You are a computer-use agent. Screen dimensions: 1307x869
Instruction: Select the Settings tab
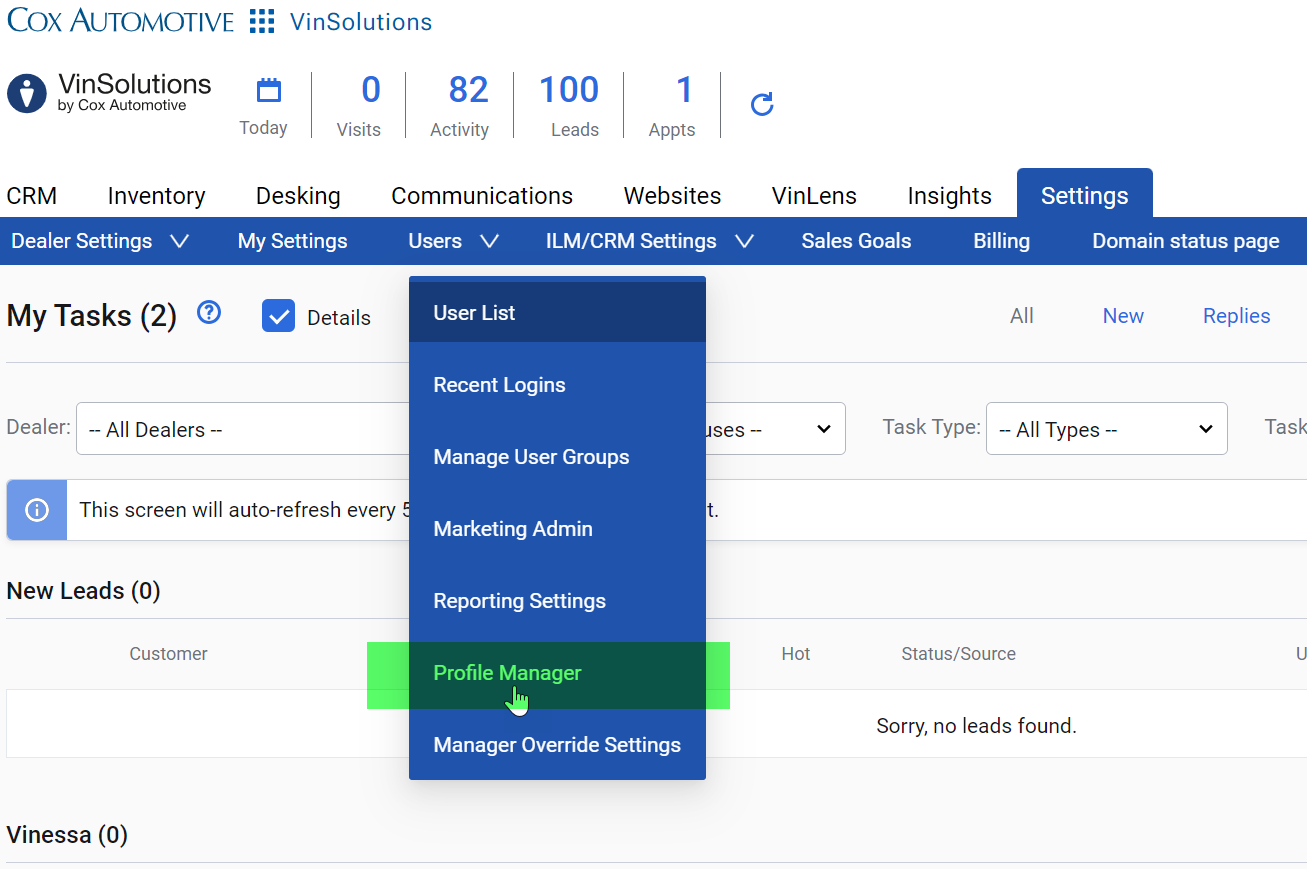click(1085, 195)
